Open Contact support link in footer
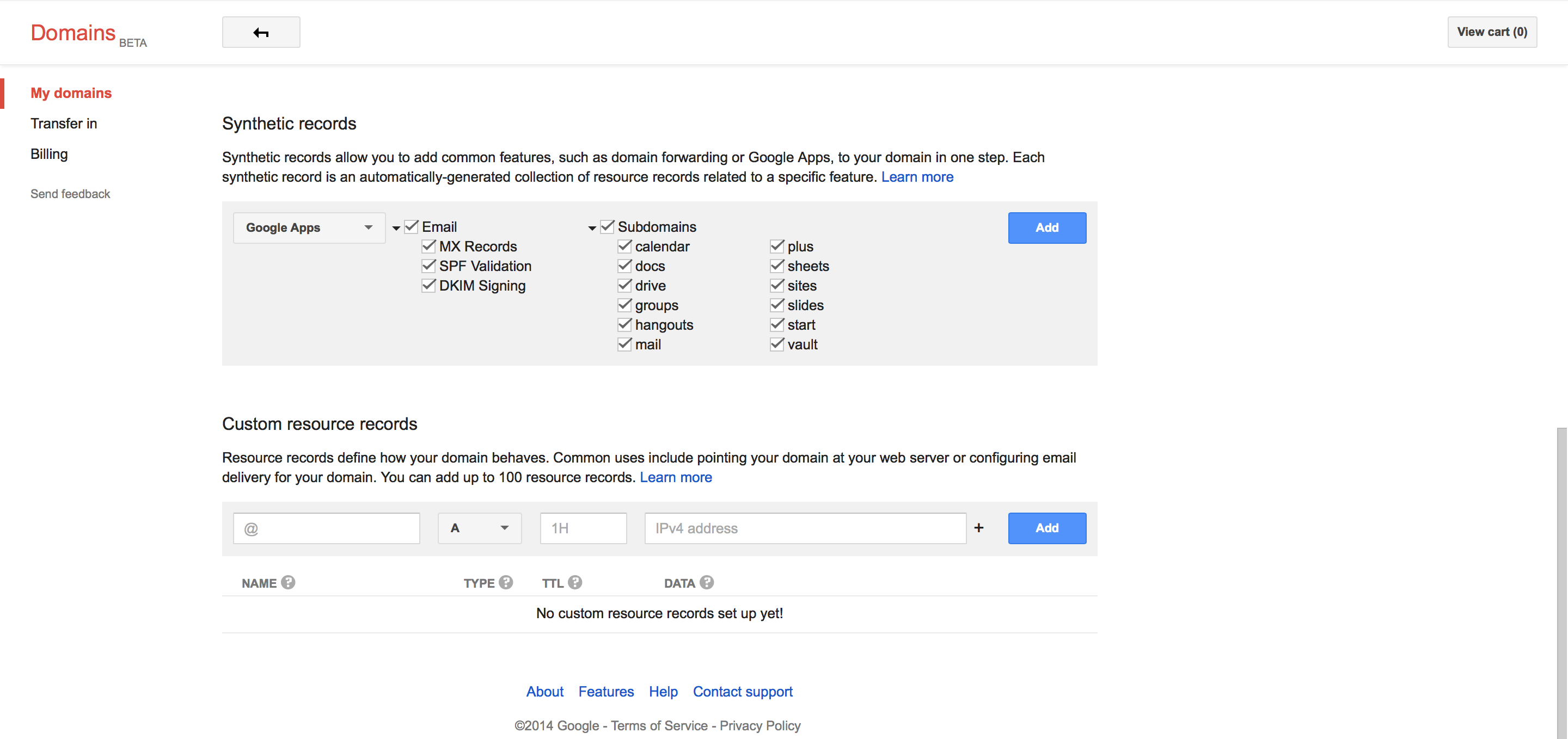Image resolution: width=1568 pixels, height=739 pixels. 743,692
